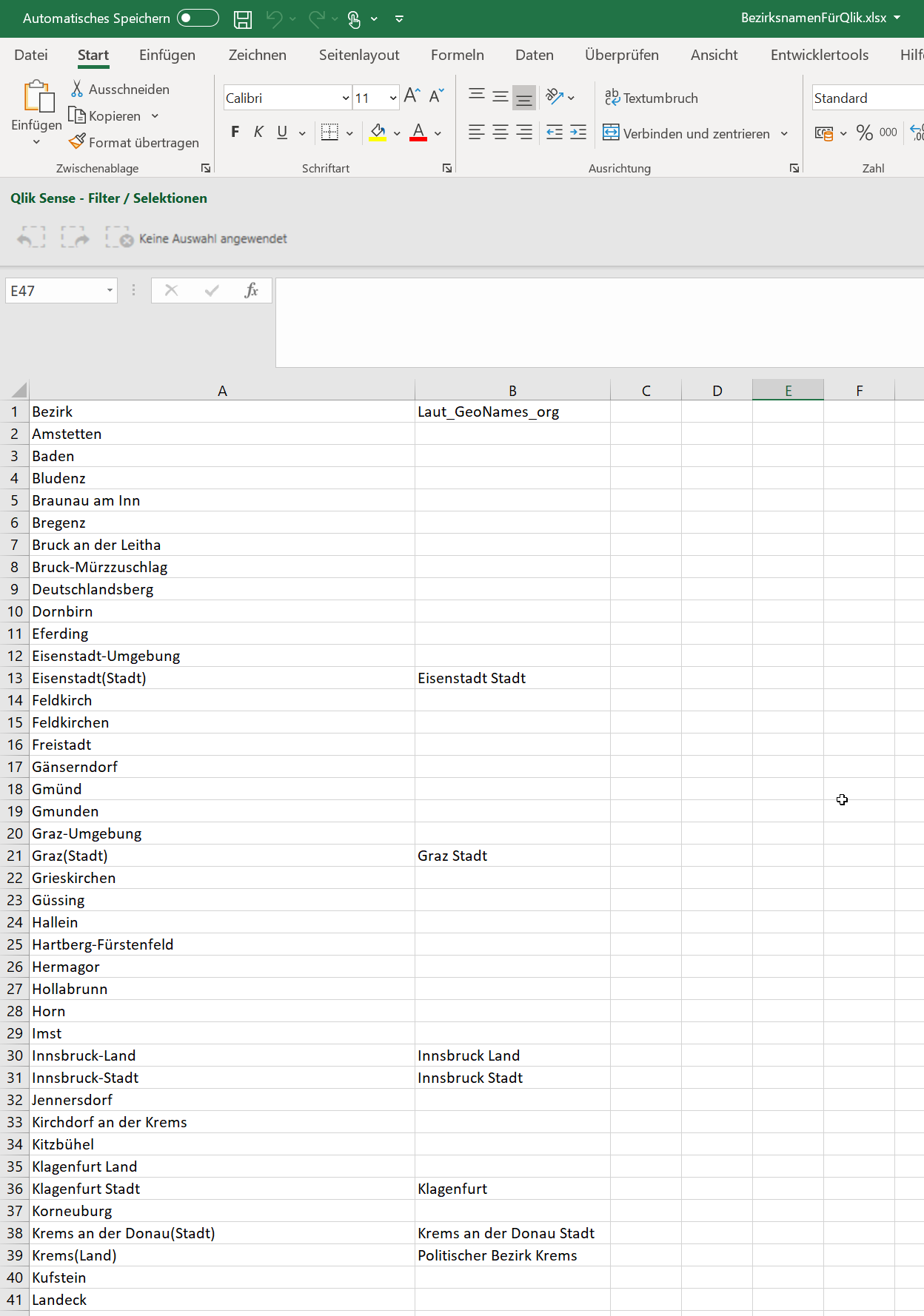
Task: Switch to the Einfügen tab
Action: click(x=167, y=55)
